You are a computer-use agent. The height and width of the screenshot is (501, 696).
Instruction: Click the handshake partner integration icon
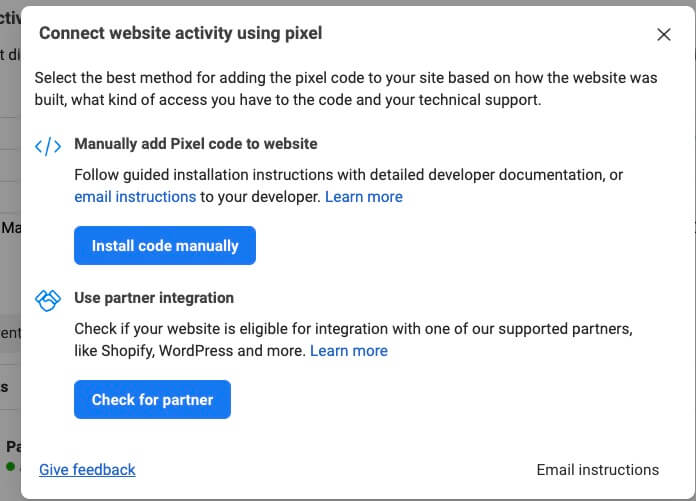(x=48, y=300)
